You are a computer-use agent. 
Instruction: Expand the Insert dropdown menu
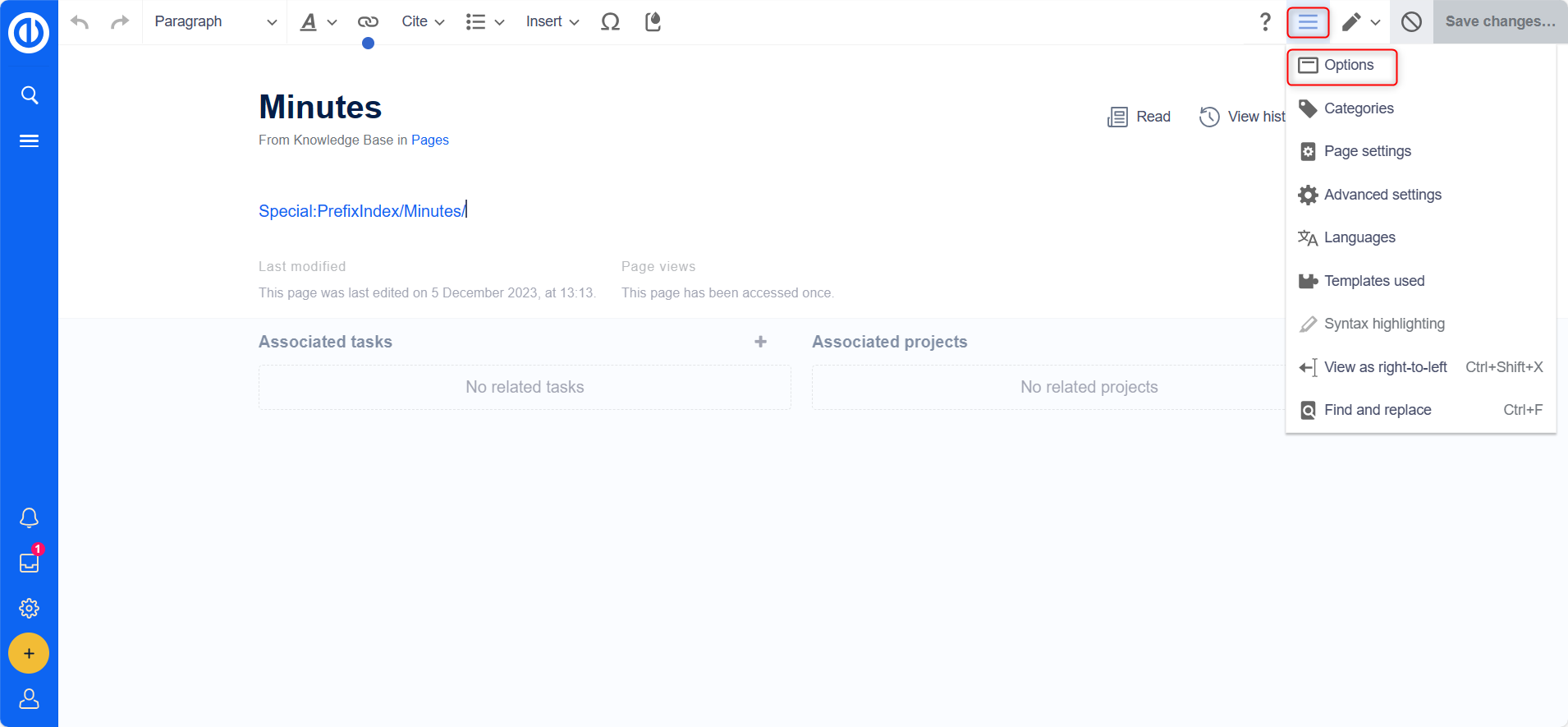click(552, 22)
